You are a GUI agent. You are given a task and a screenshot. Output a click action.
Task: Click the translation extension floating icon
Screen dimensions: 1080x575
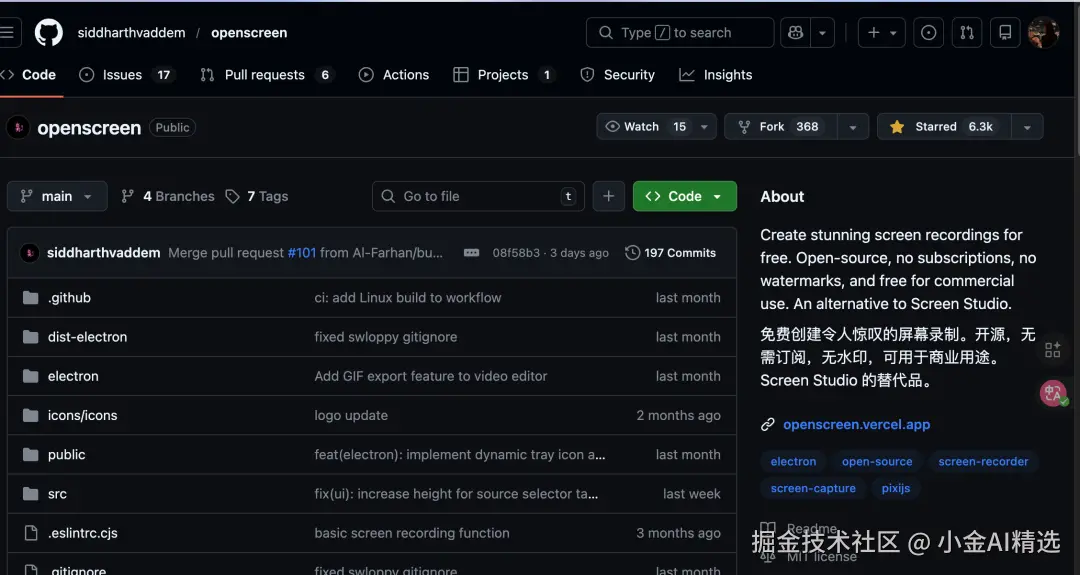coord(1053,393)
